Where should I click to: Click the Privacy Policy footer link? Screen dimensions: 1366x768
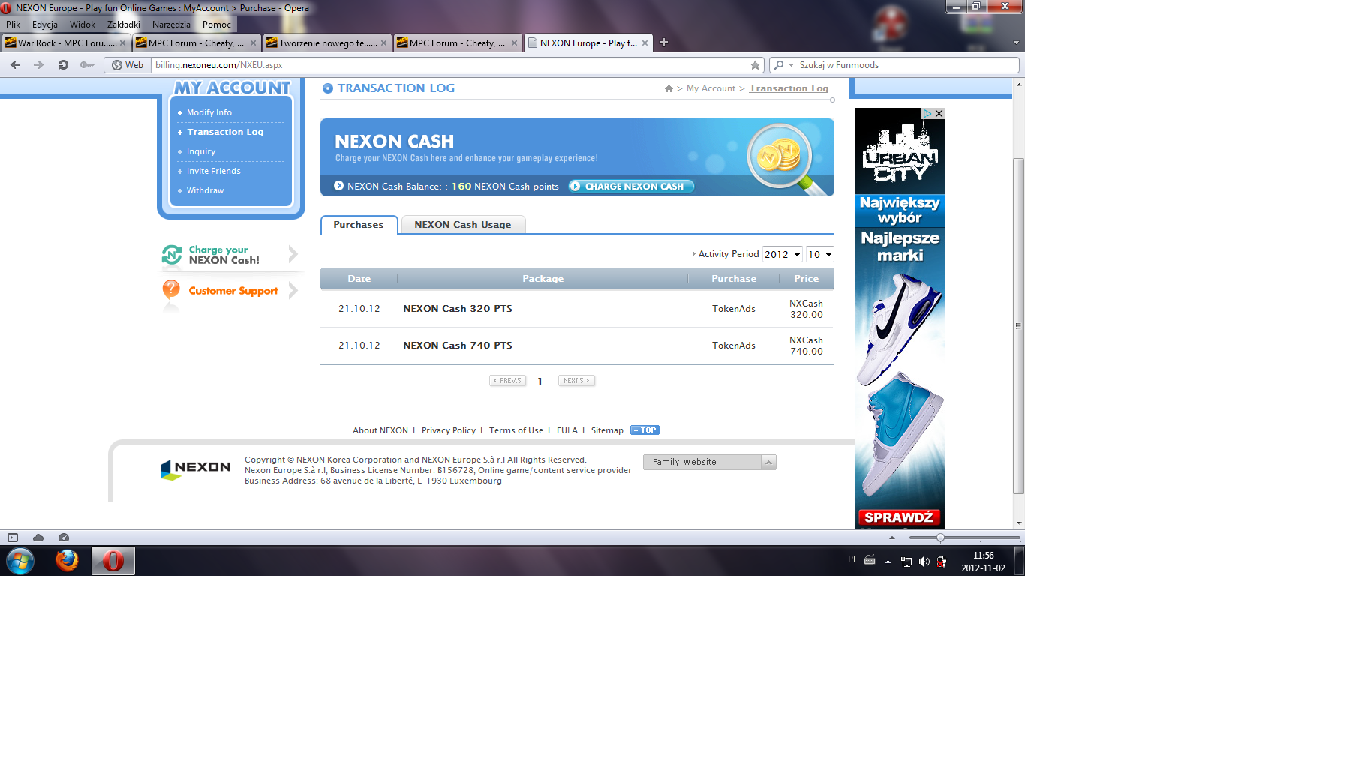click(x=448, y=430)
